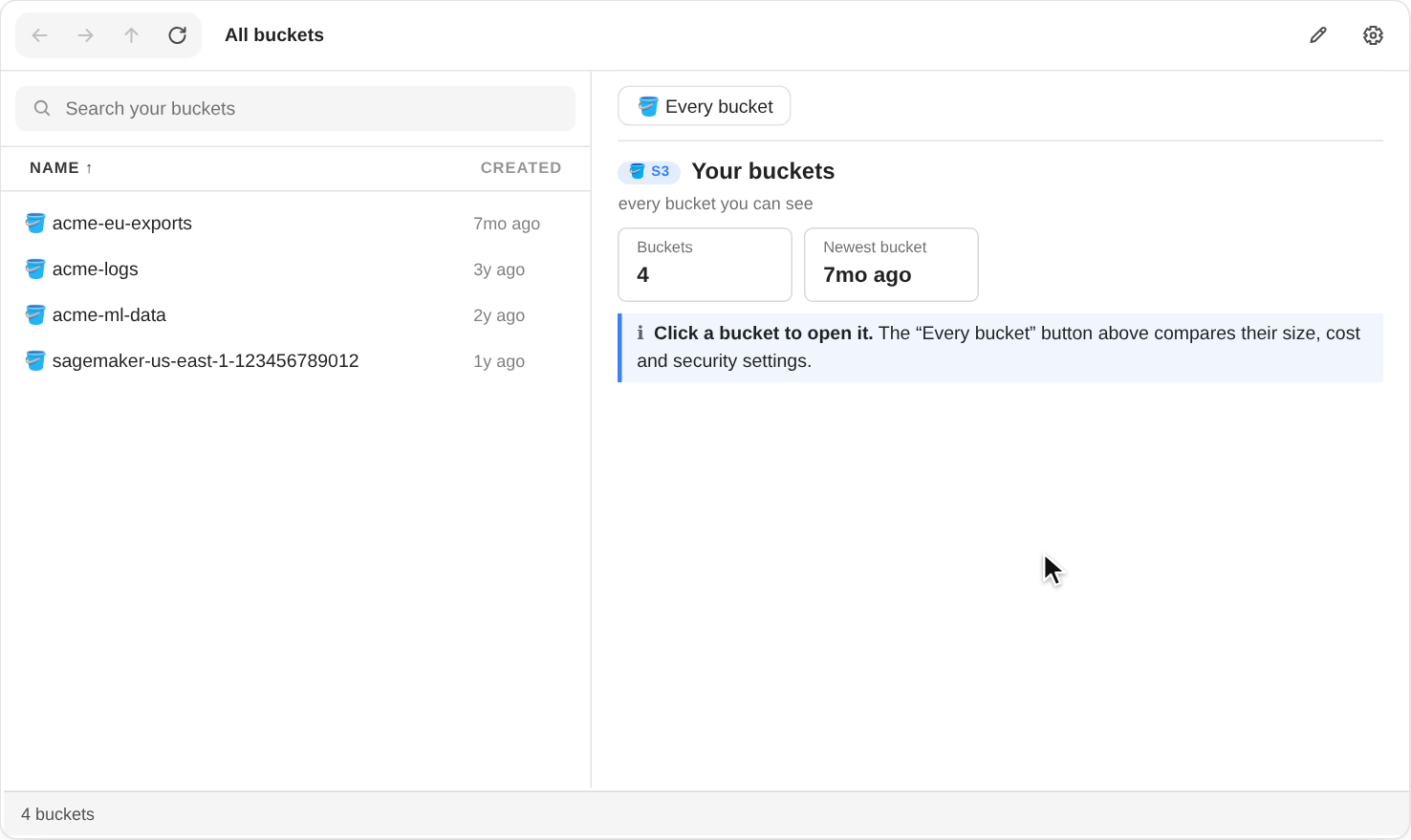Navigate up one level arrow
The width and height of the screenshot is (1411, 840).
pos(132,35)
